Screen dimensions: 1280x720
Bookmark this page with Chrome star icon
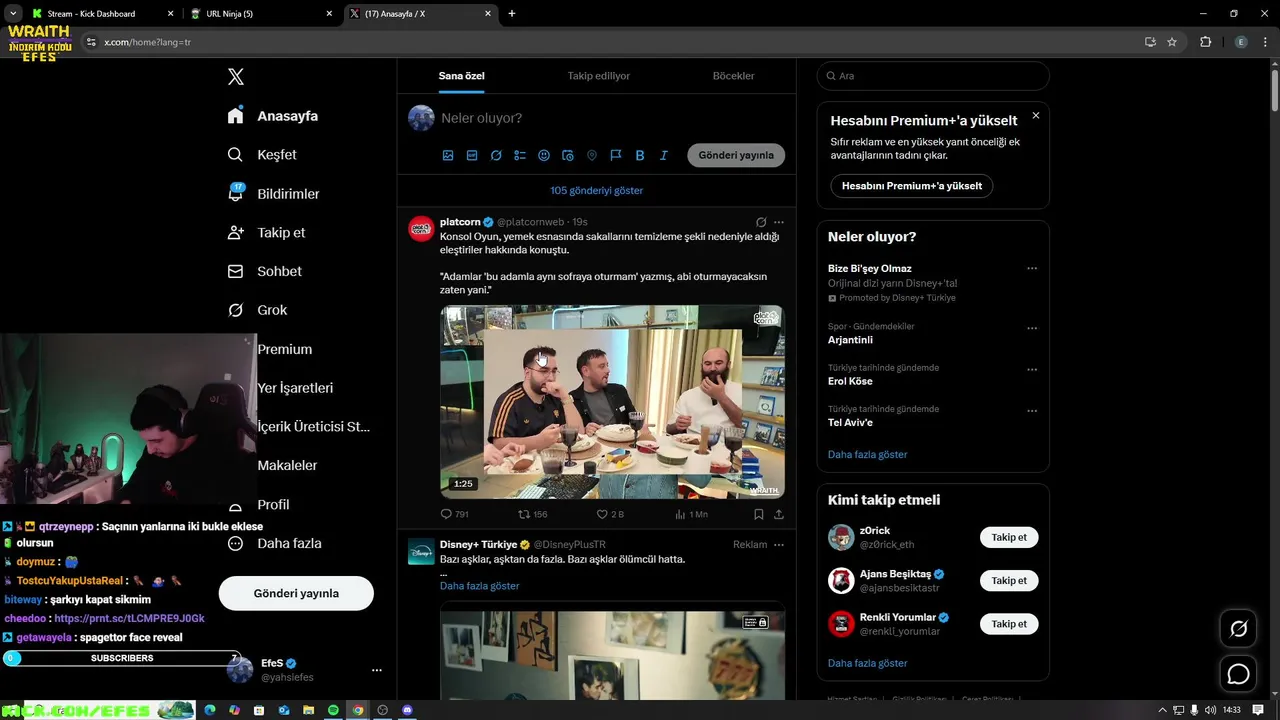tap(1172, 42)
